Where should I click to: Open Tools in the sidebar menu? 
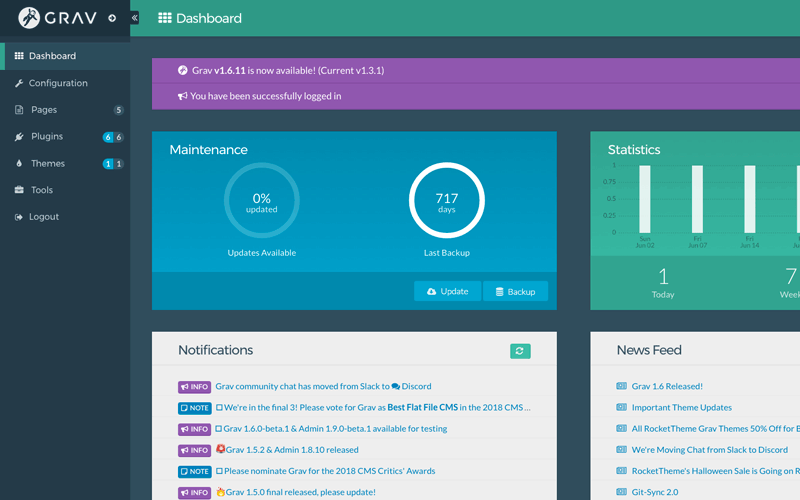(65, 190)
